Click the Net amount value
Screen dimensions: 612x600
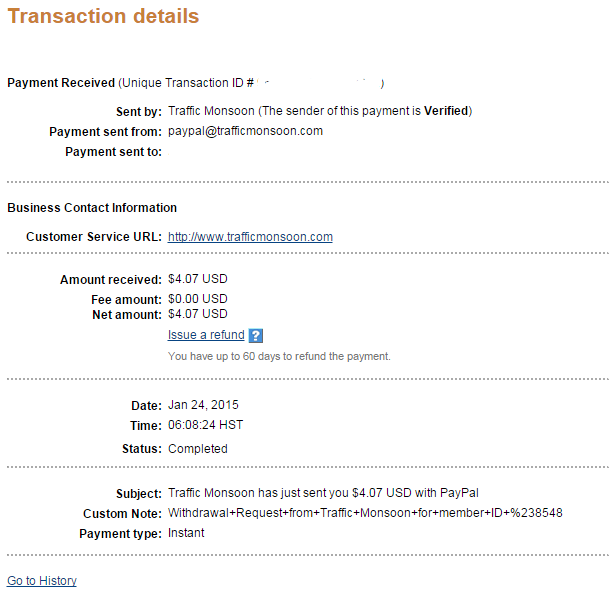(198, 314)
